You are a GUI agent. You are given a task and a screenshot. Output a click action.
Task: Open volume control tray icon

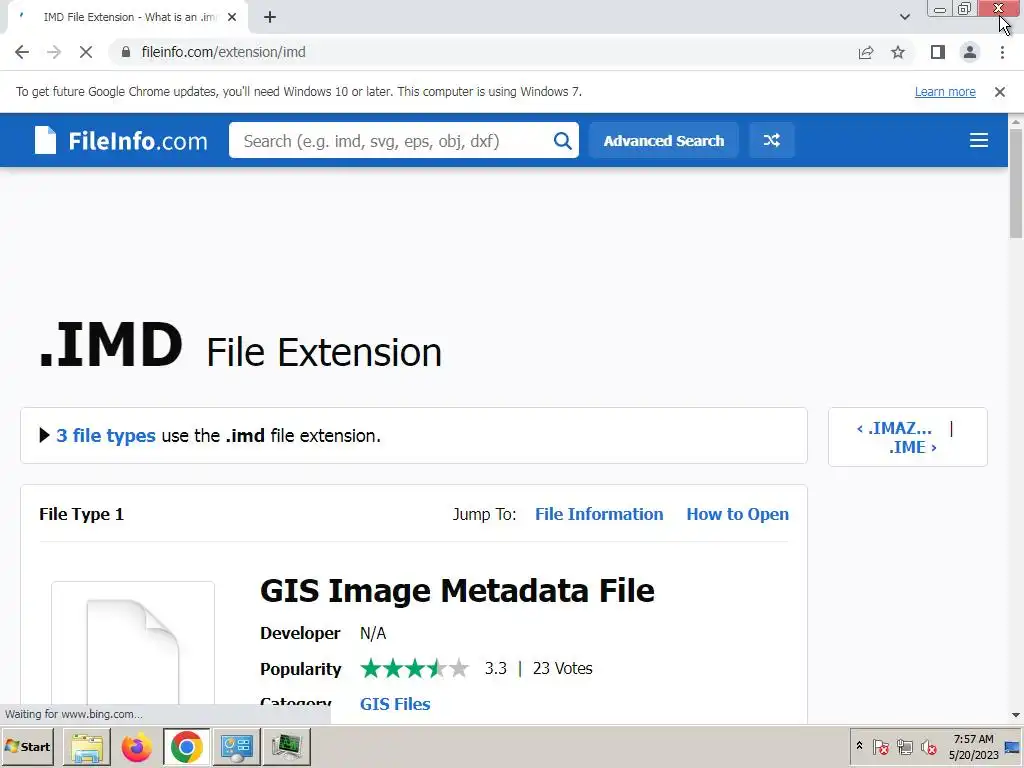pyautogui.click(x=929, y=746)
